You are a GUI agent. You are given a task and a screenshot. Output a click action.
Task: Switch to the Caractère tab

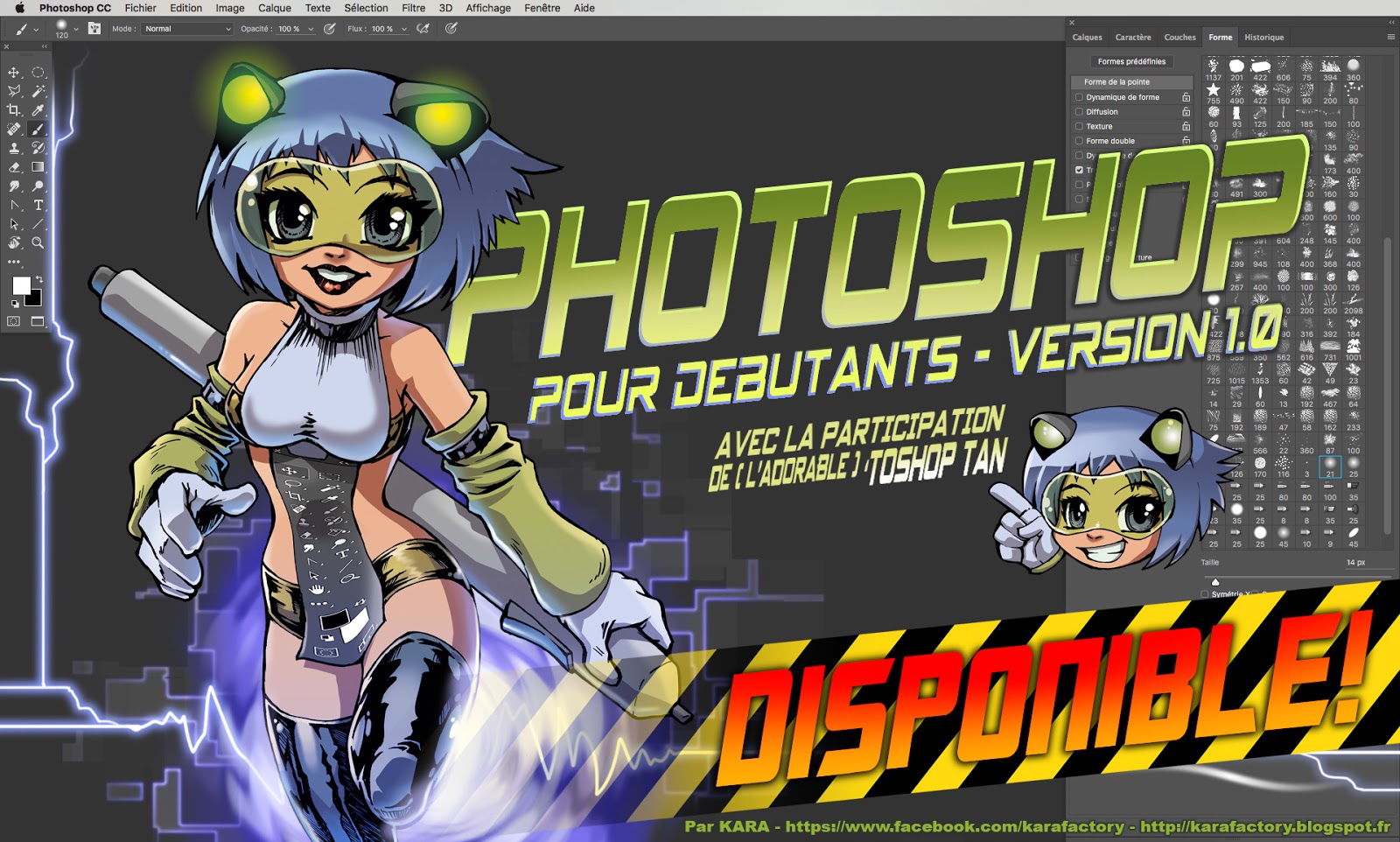(x=1133, y=38)
